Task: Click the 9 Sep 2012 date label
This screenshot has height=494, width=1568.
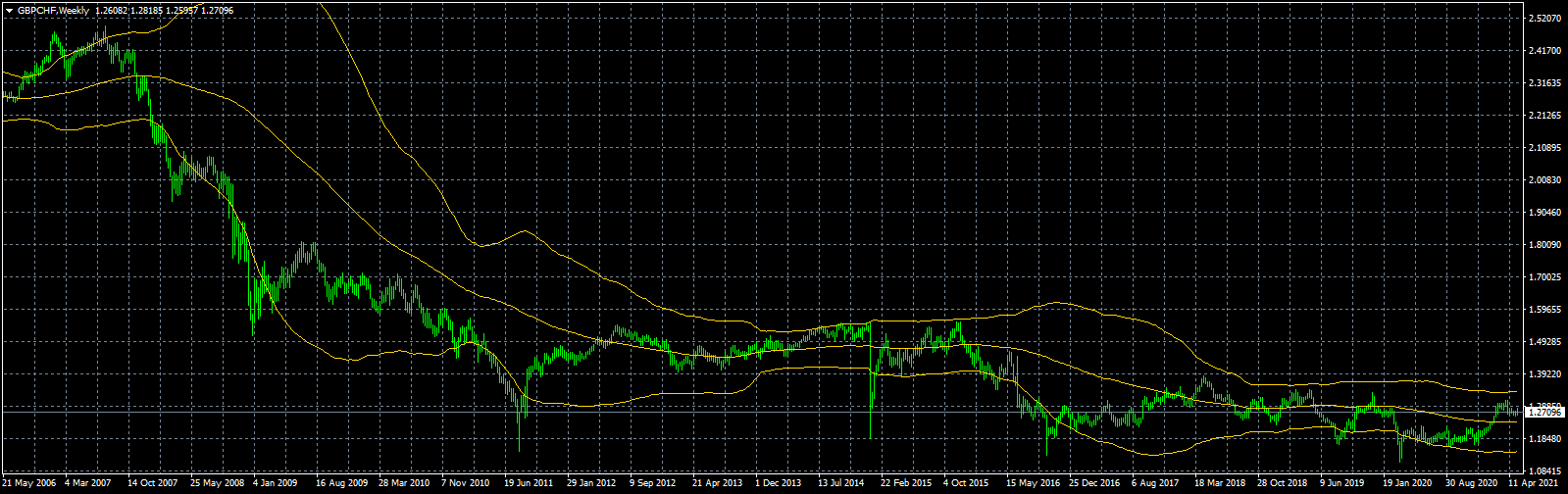Action: [653, 483]
